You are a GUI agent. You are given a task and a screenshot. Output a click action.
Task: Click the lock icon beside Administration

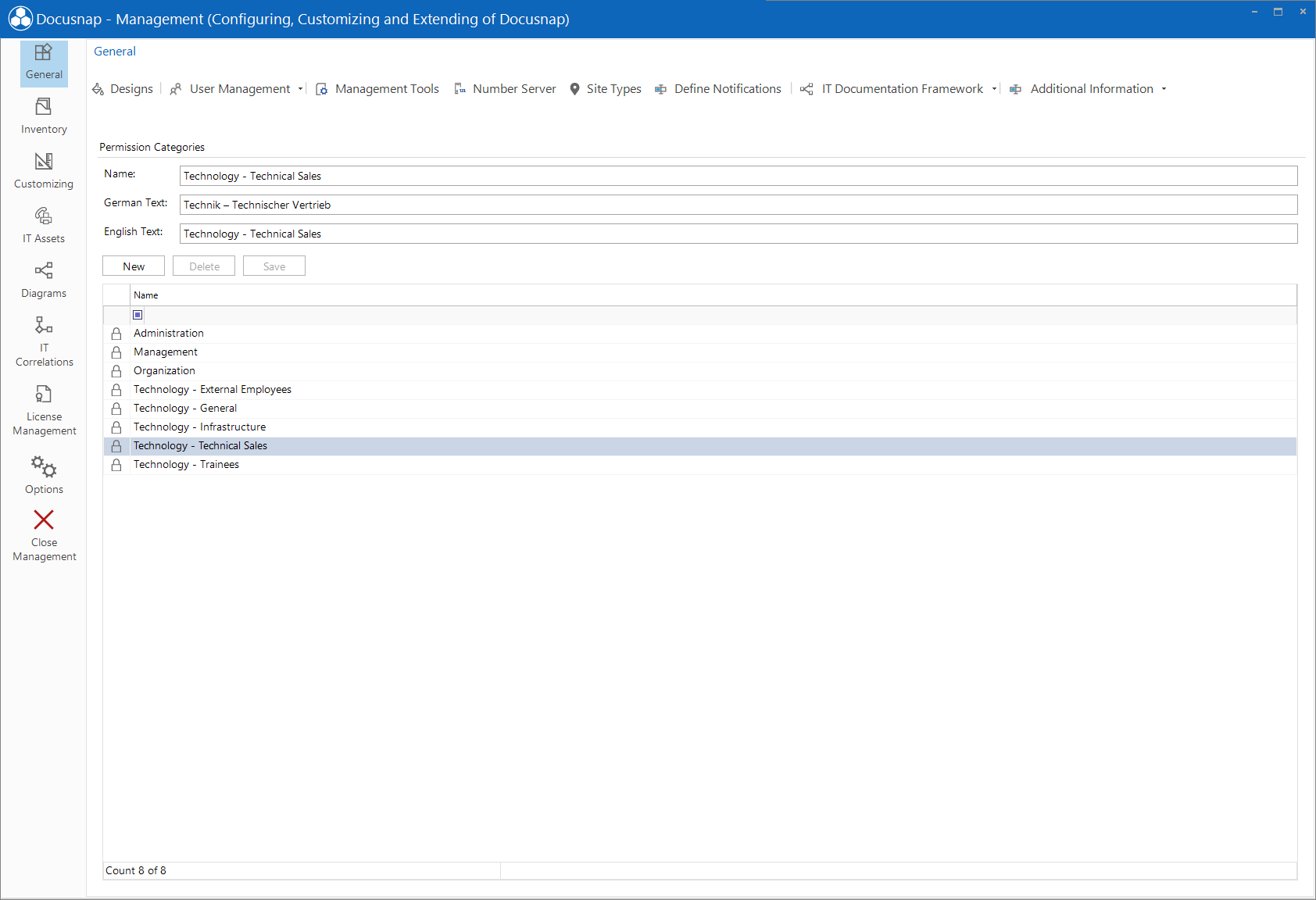[x=116, y=334]
